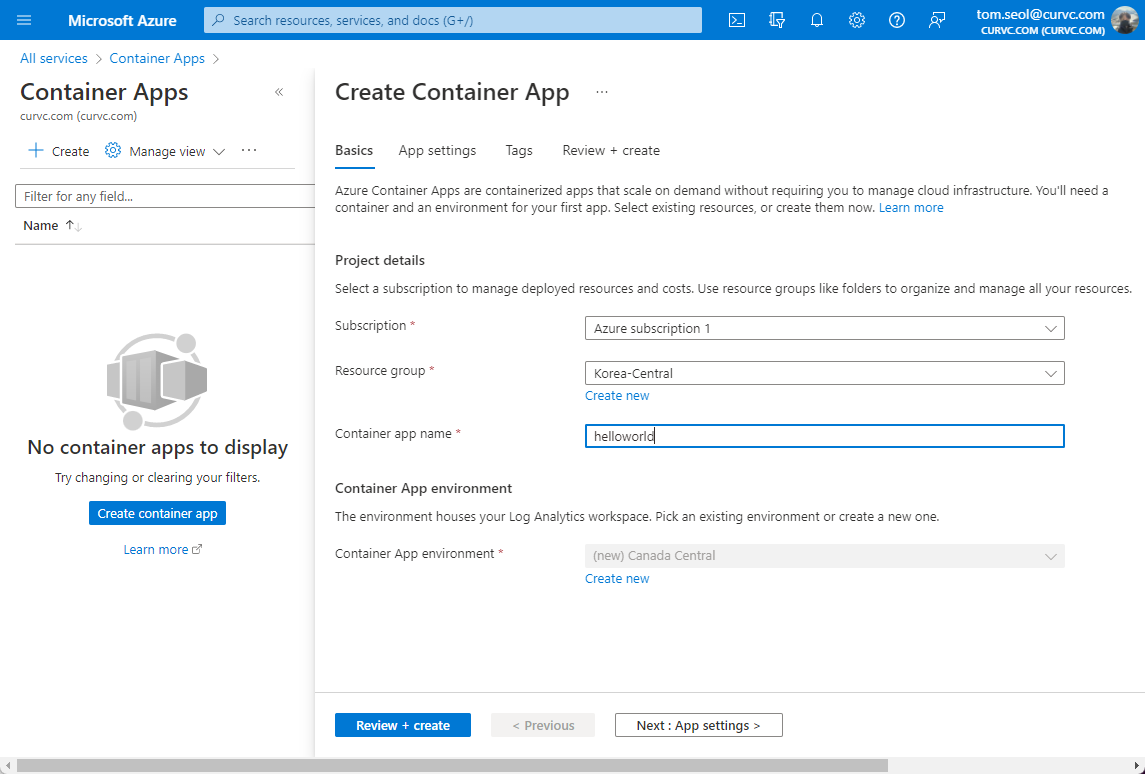
Task: Expand the Manage view dropdown chevron
Action: (x=219, y=151)
